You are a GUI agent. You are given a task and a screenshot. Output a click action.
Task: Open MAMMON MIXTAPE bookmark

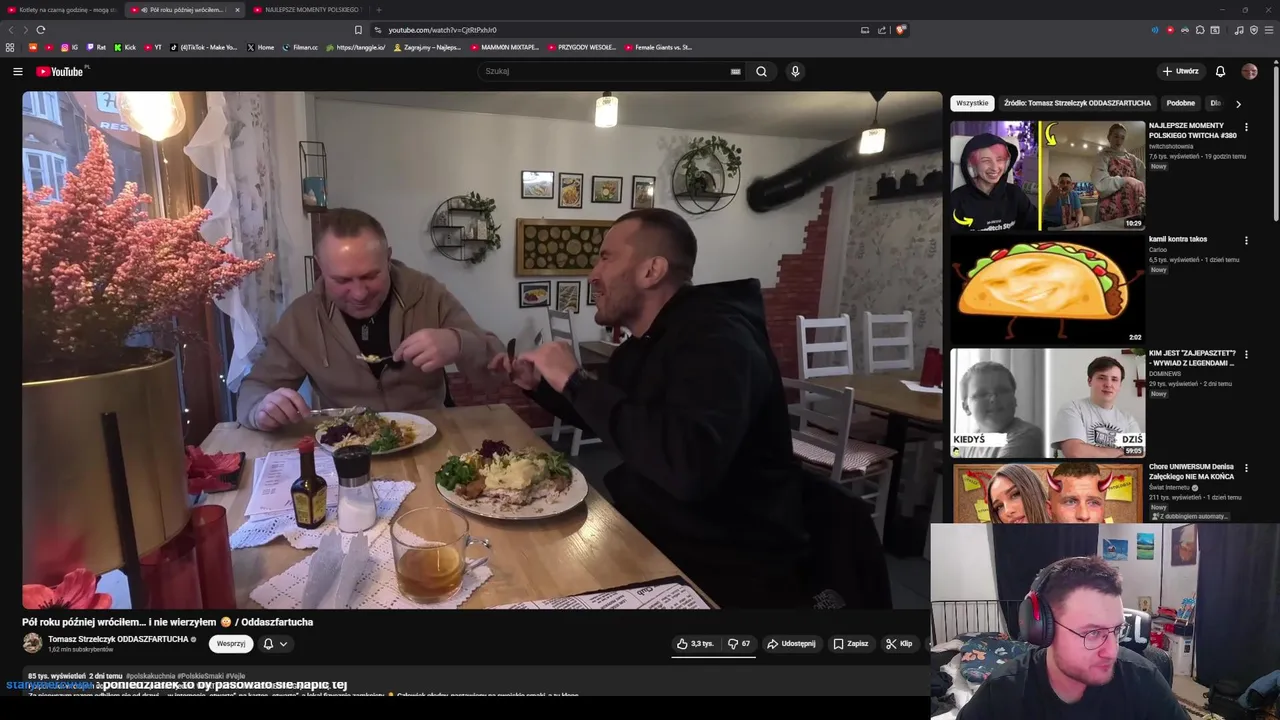(x=505, y=47)
